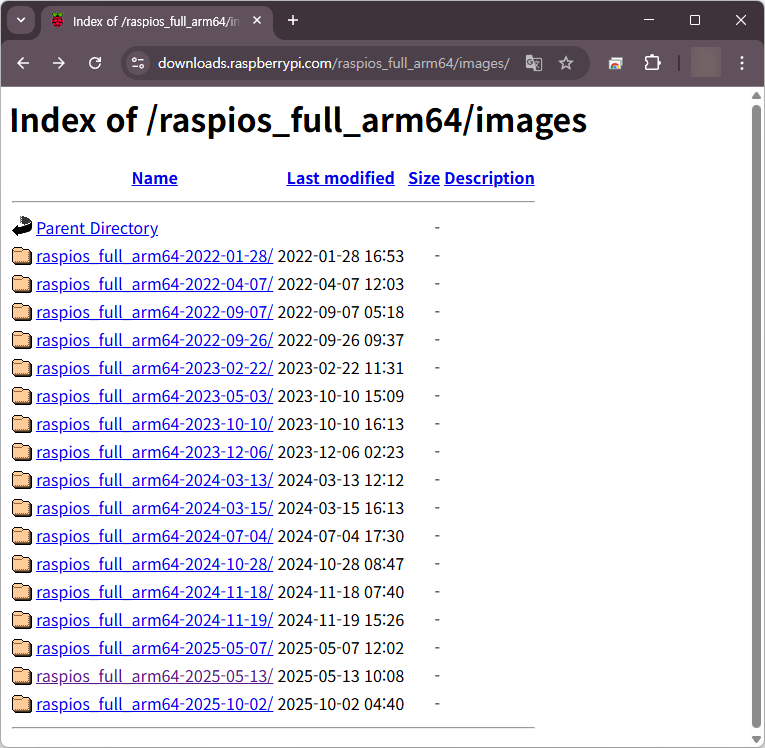Open folder raspios_full_arm64-2022-04-07

click(x=155, y=284)
